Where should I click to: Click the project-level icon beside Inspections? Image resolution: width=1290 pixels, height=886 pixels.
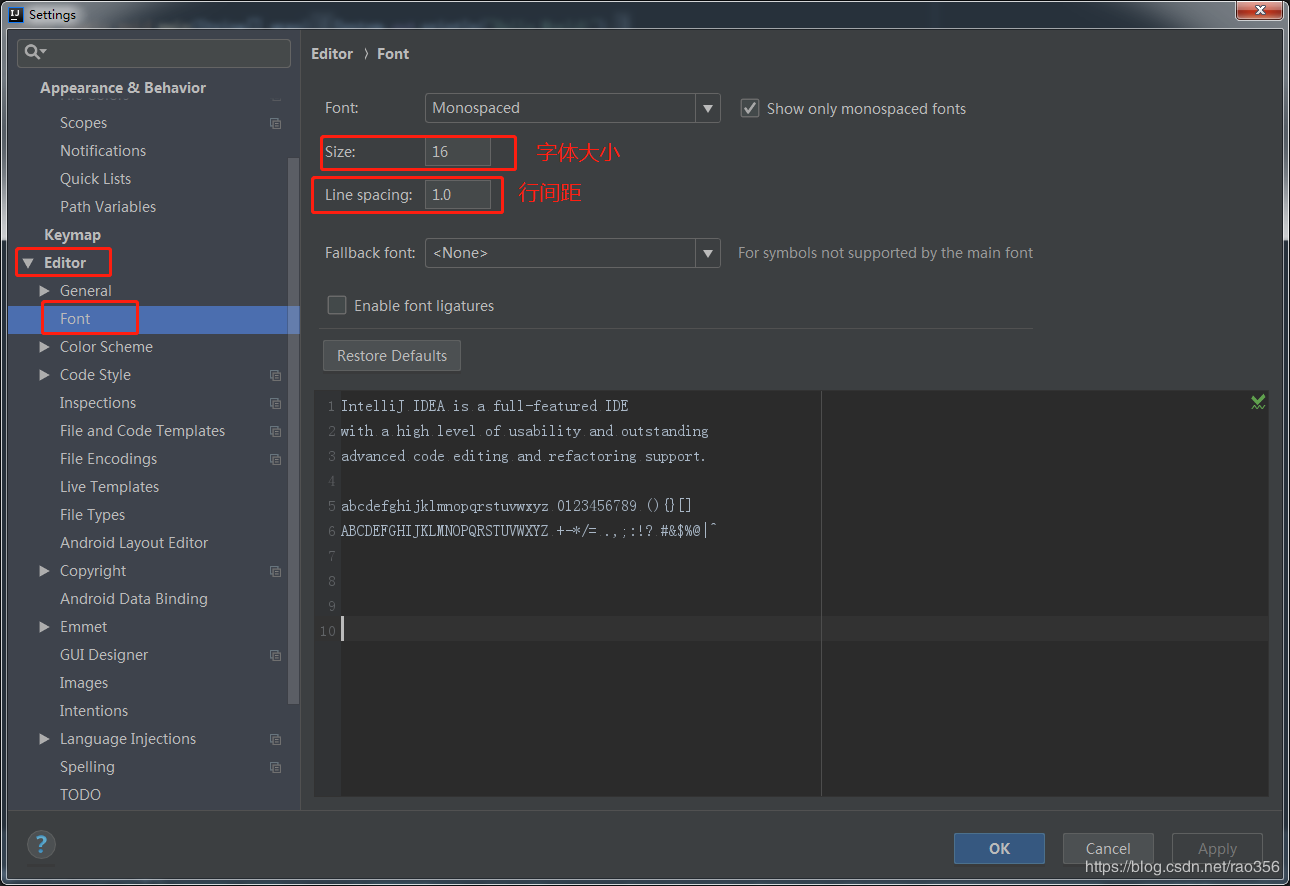[x=276, y=403]
